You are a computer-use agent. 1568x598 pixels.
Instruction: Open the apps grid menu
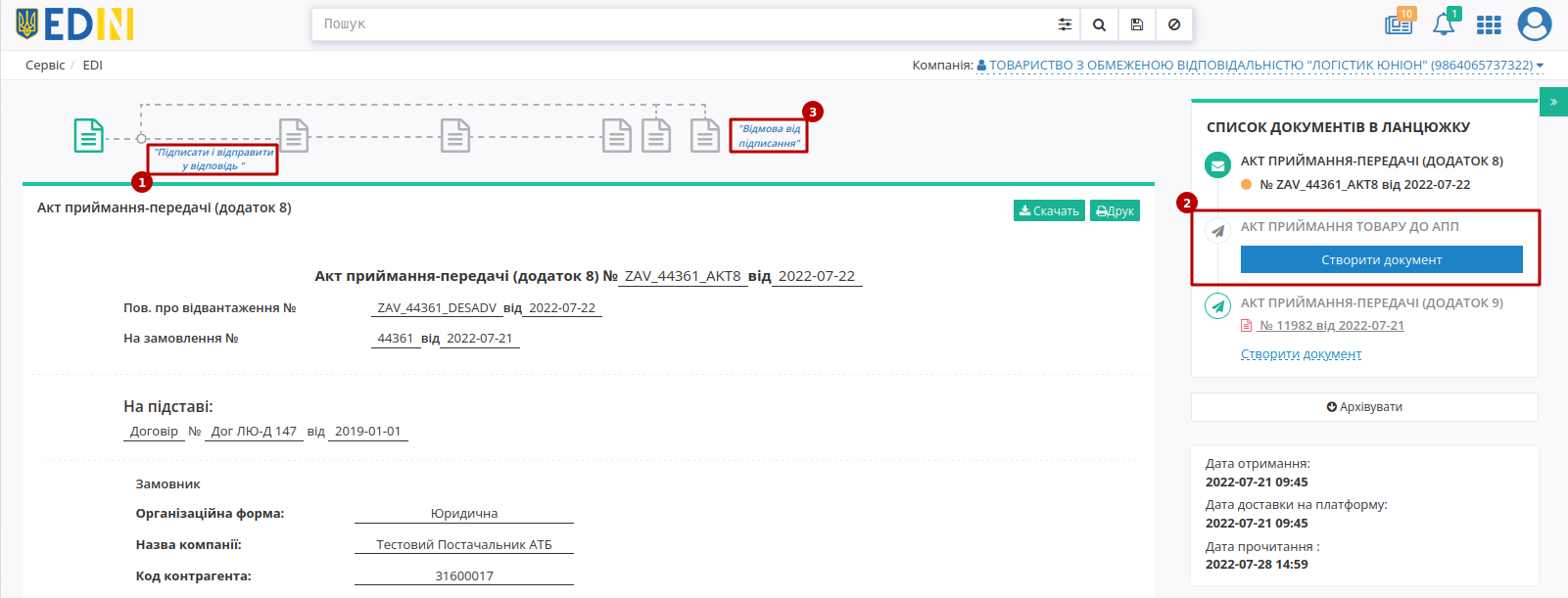point(1489,24)
